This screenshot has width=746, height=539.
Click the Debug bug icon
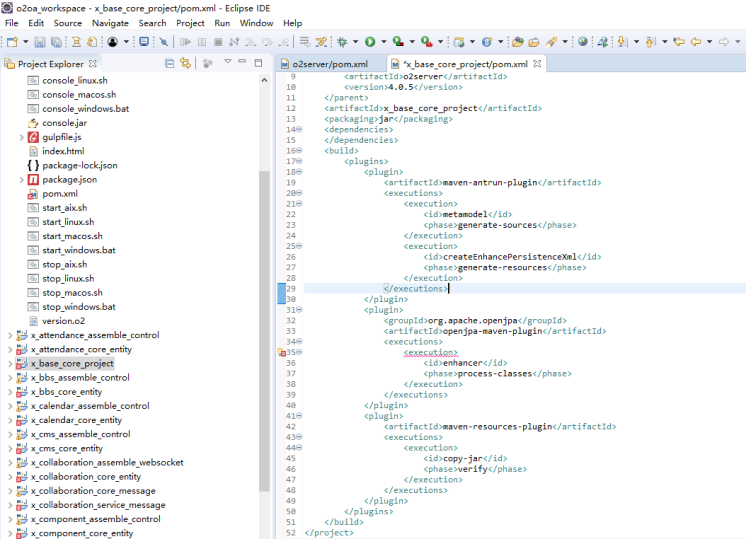coord(342,42)
